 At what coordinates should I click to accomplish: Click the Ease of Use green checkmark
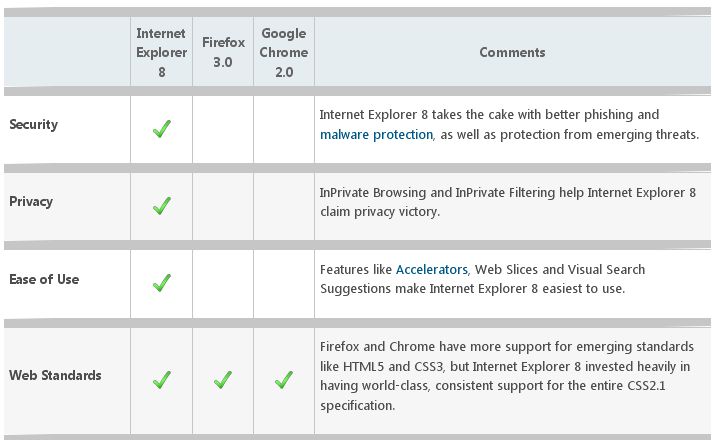pyautogui.click(x=162, y=282)
